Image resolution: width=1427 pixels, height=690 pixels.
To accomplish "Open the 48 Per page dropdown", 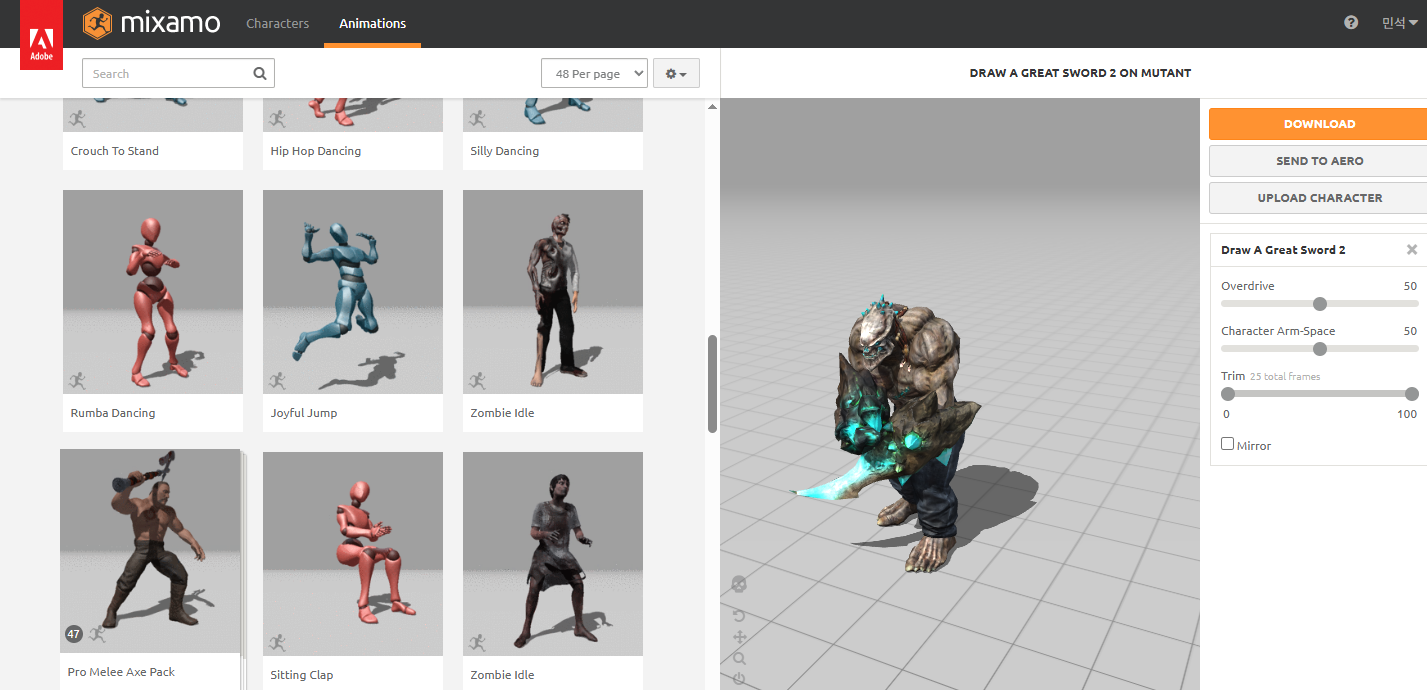I will 594,74.
